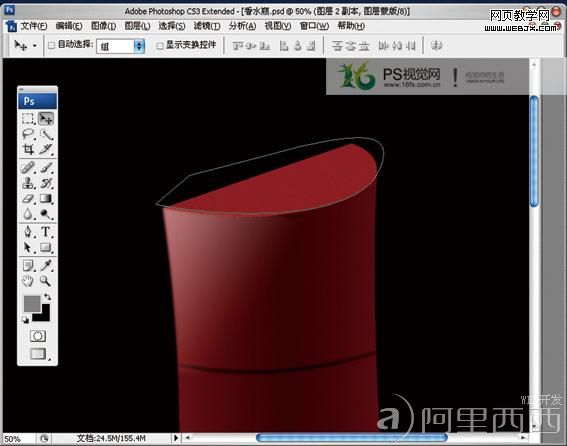Pick the Crop tool
Screen dimensions: 567x446
(x=28, y=149)
